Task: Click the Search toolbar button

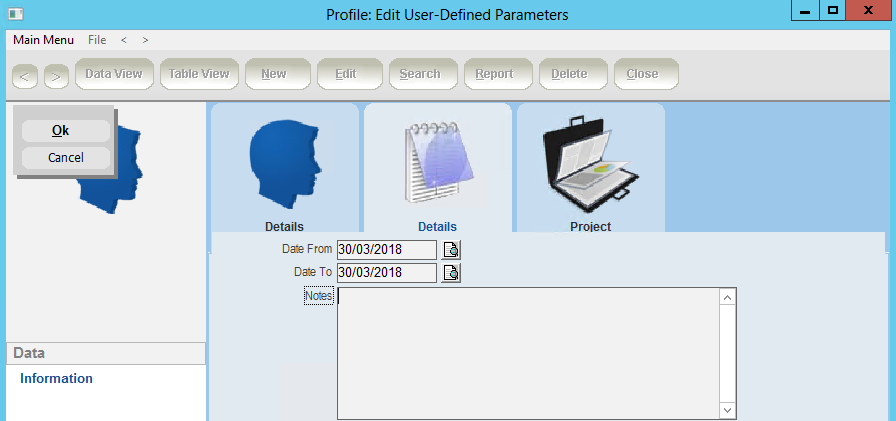Action: click(420, 74)
